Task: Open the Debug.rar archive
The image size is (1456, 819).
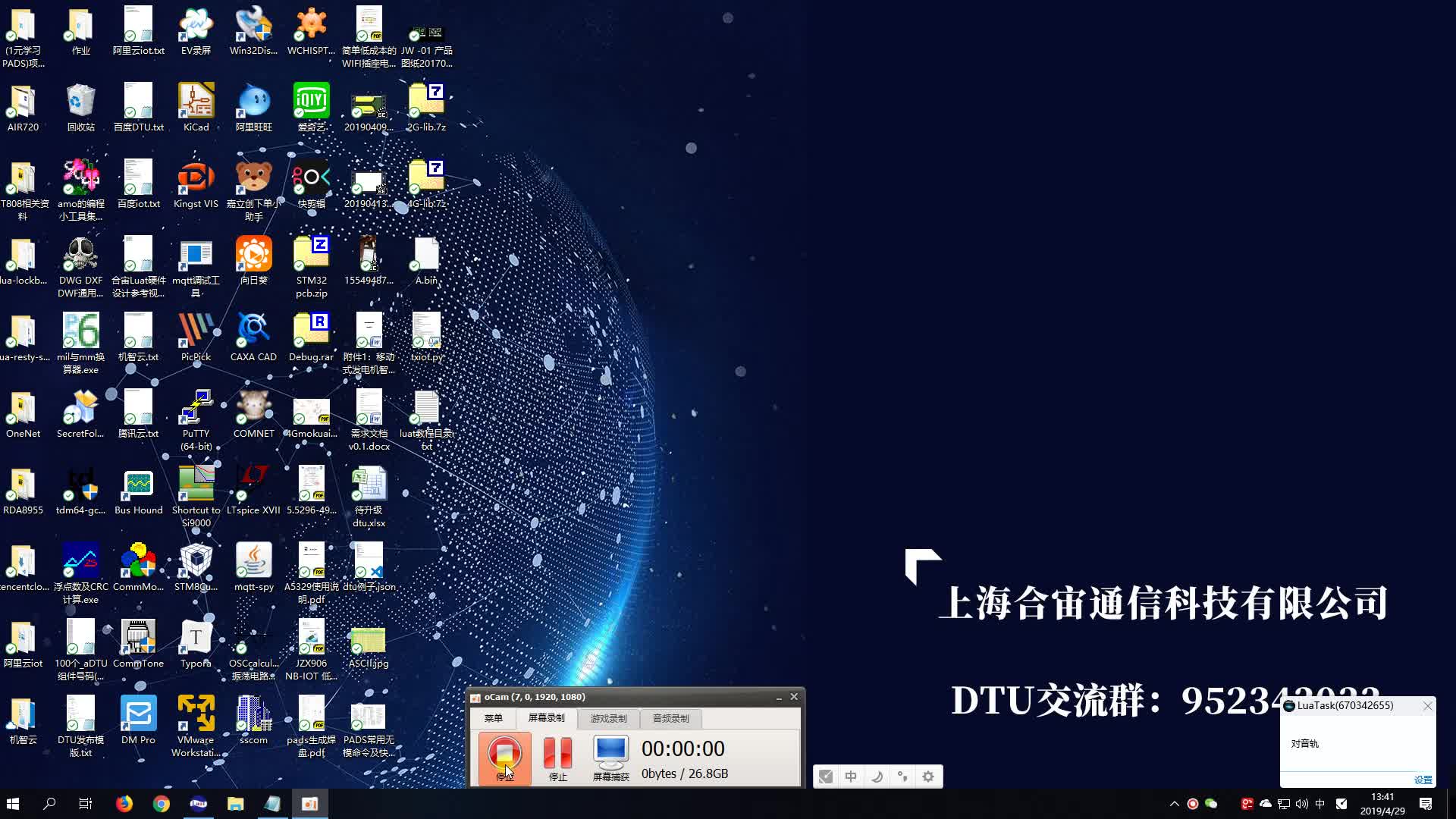Action: pos(311,337)
